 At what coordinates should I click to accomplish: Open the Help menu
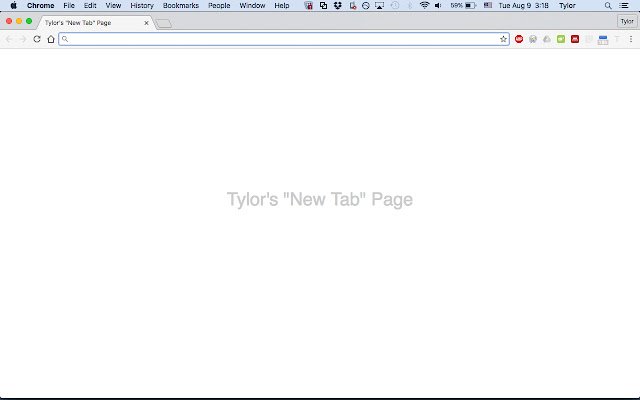click(282, 6)
